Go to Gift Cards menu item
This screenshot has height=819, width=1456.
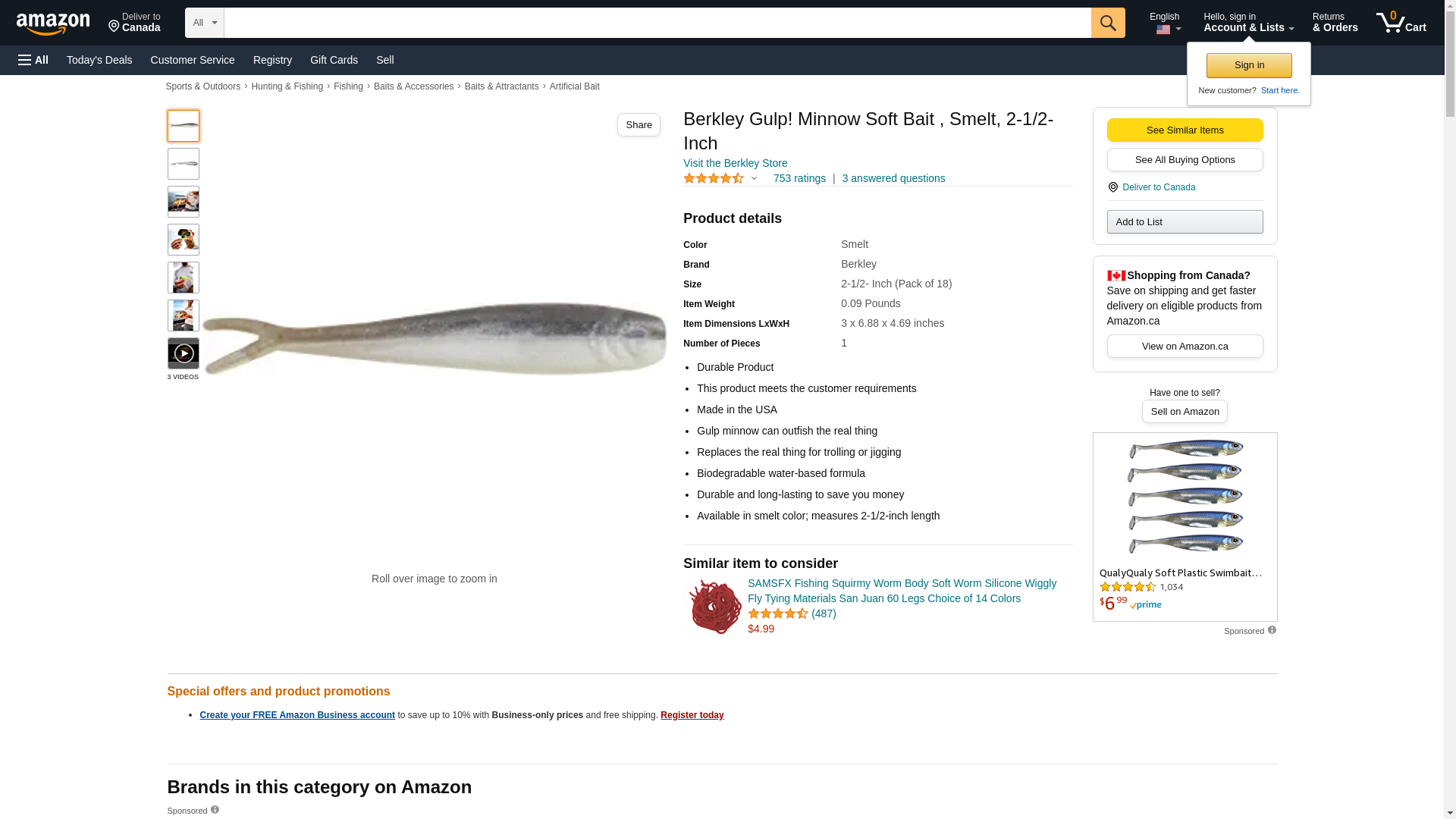click(334, 60)
